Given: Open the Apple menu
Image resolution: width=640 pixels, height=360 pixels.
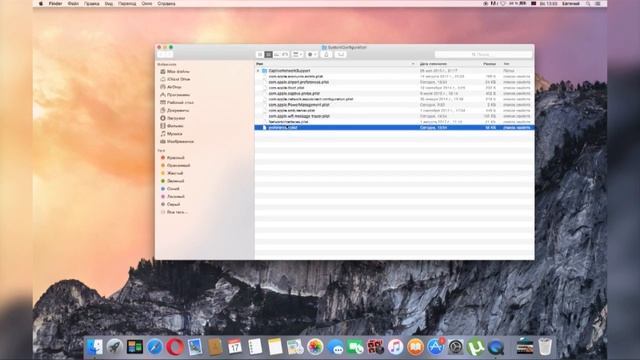Looking at the screenshot, I should coord(41,4).
